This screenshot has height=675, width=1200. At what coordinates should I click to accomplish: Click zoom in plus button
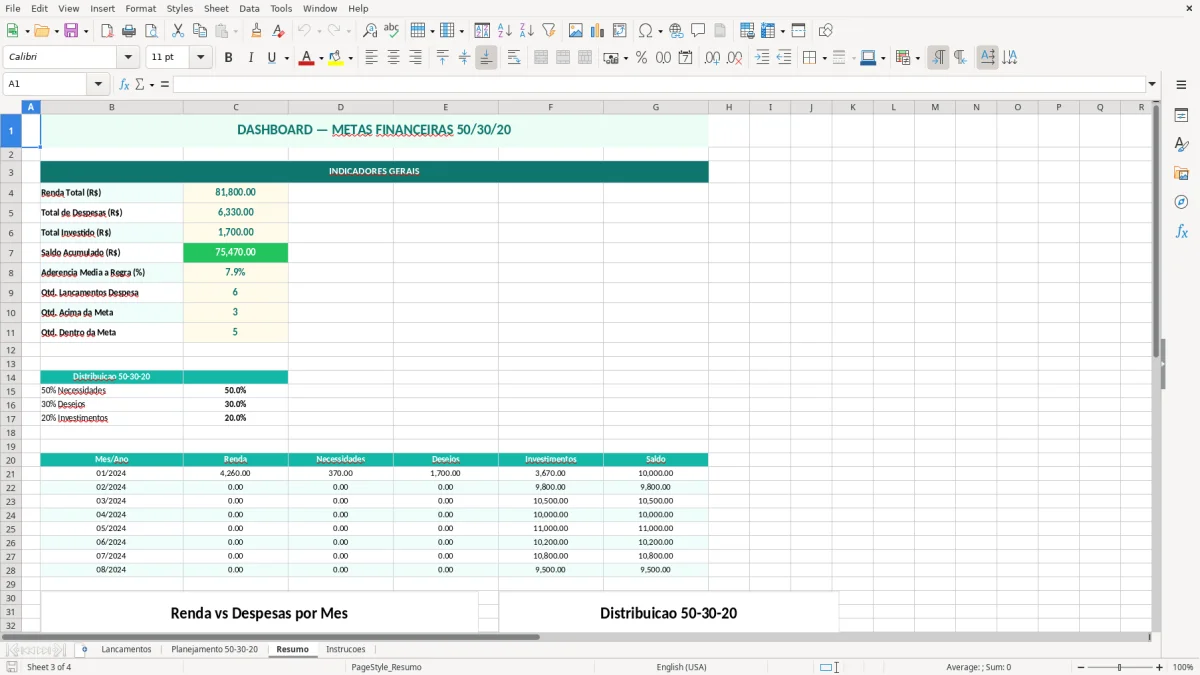point(1160,667)
